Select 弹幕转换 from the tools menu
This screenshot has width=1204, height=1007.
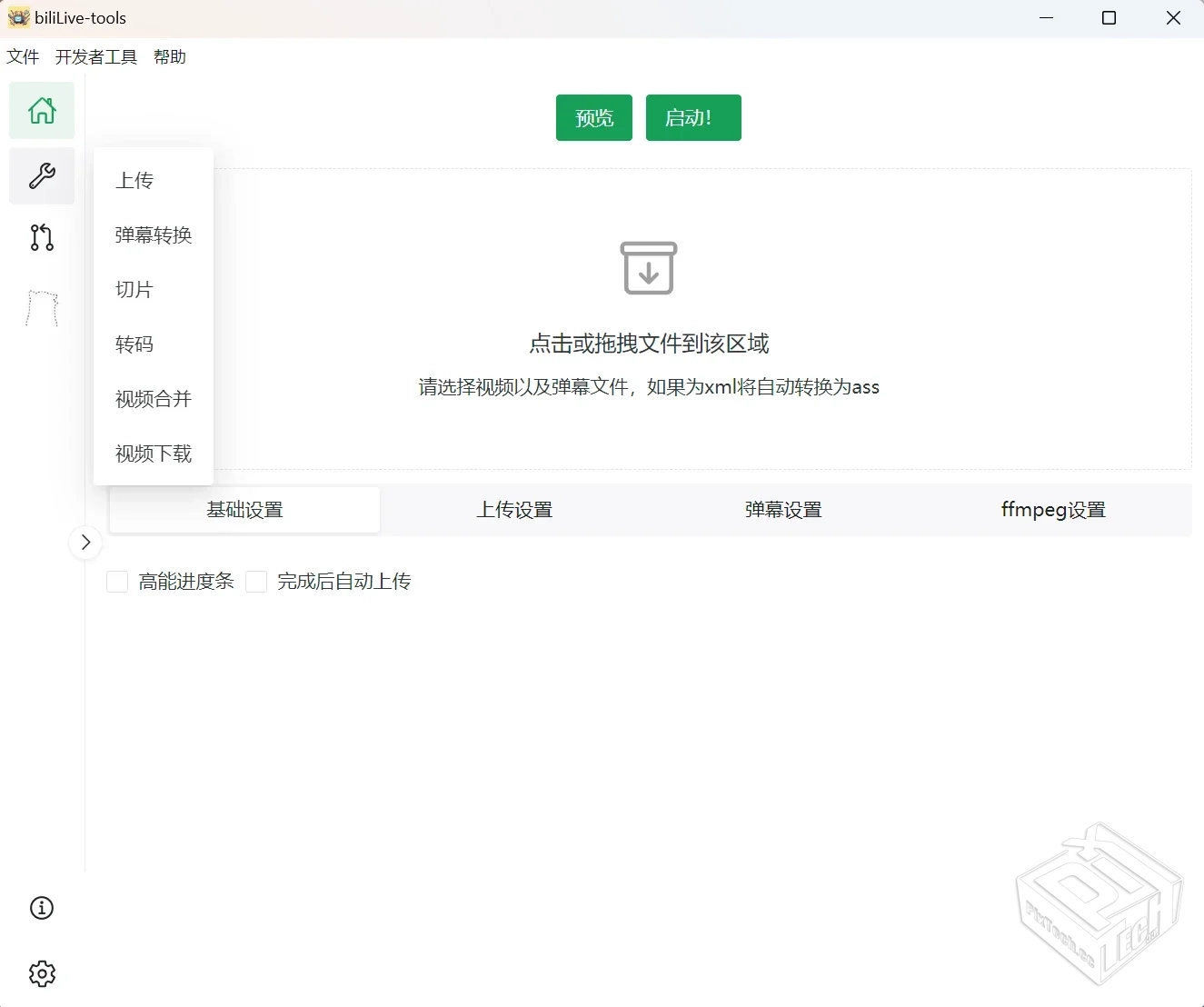pos(153,234)
